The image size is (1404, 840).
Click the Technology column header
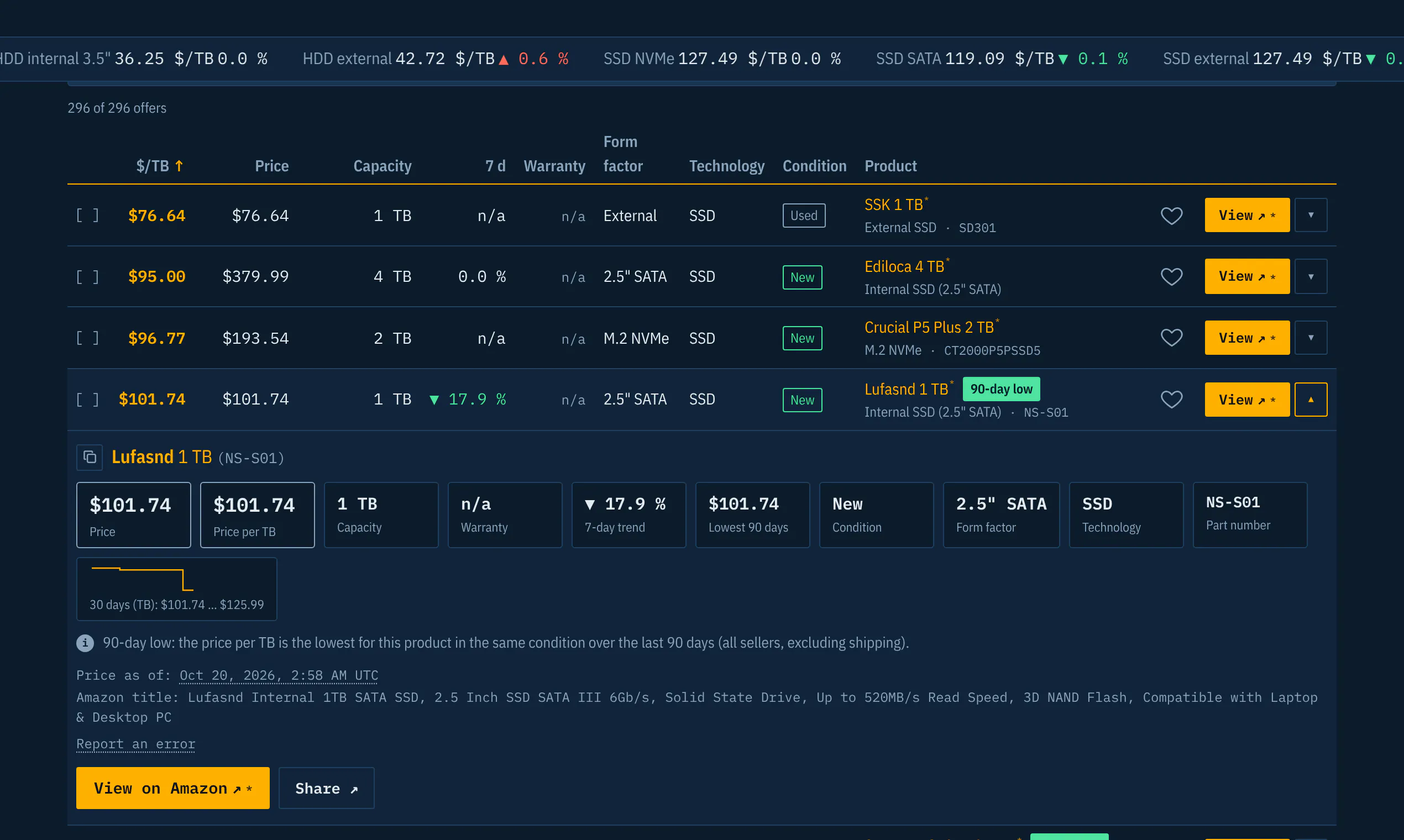pos(726,166)
